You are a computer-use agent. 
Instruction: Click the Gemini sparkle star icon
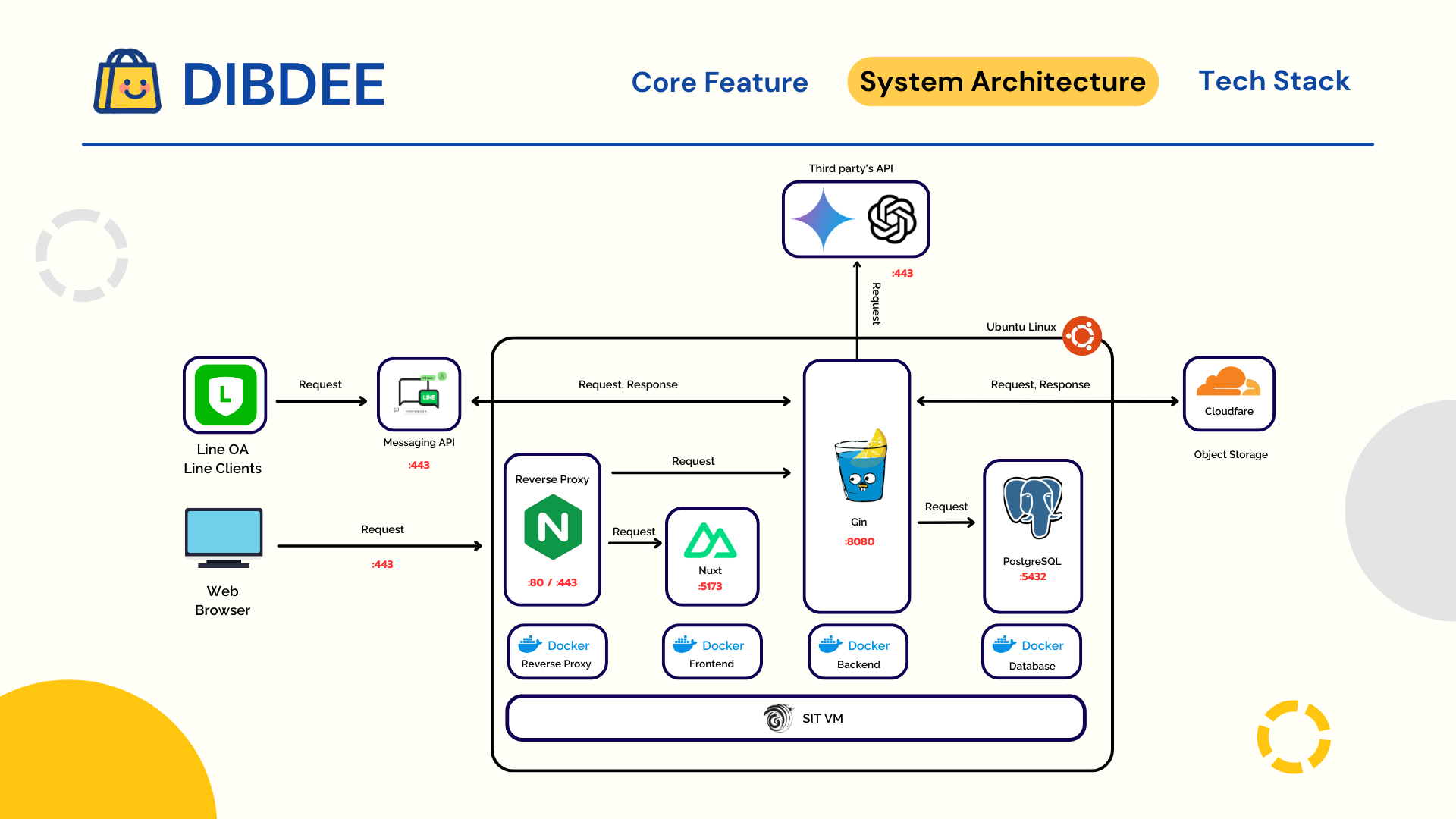[x=824, y=219]
